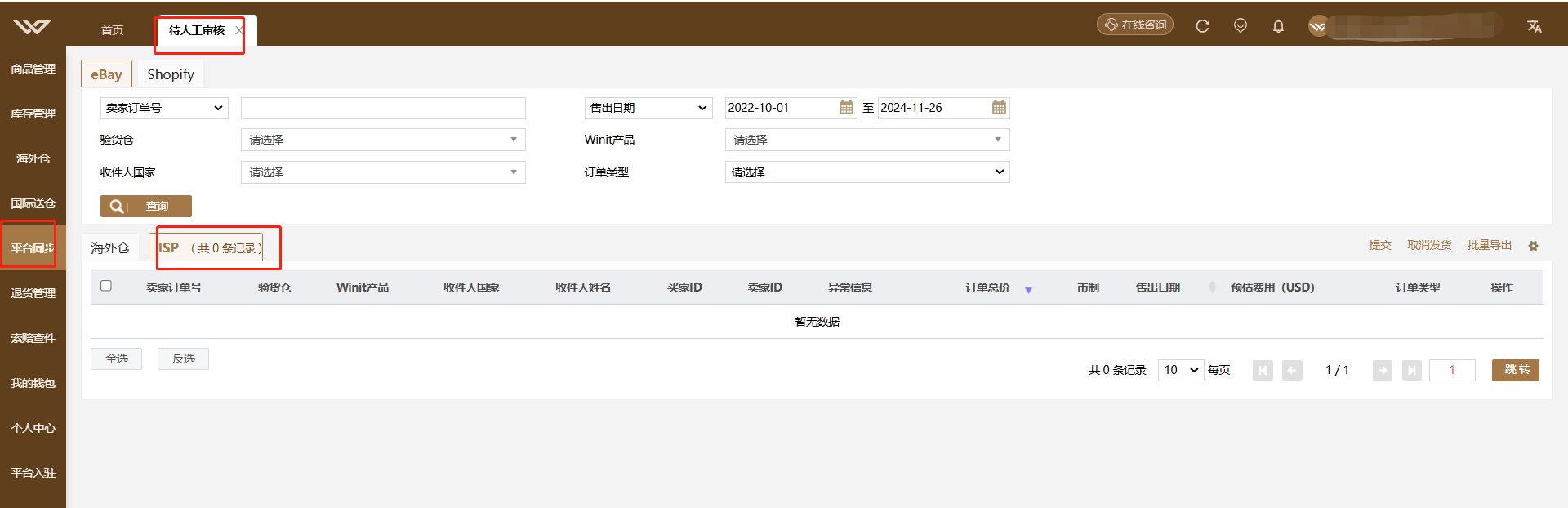Toggle the select-all header checkbox
The image size is (1568, 508).
click(x=106, y=286)
